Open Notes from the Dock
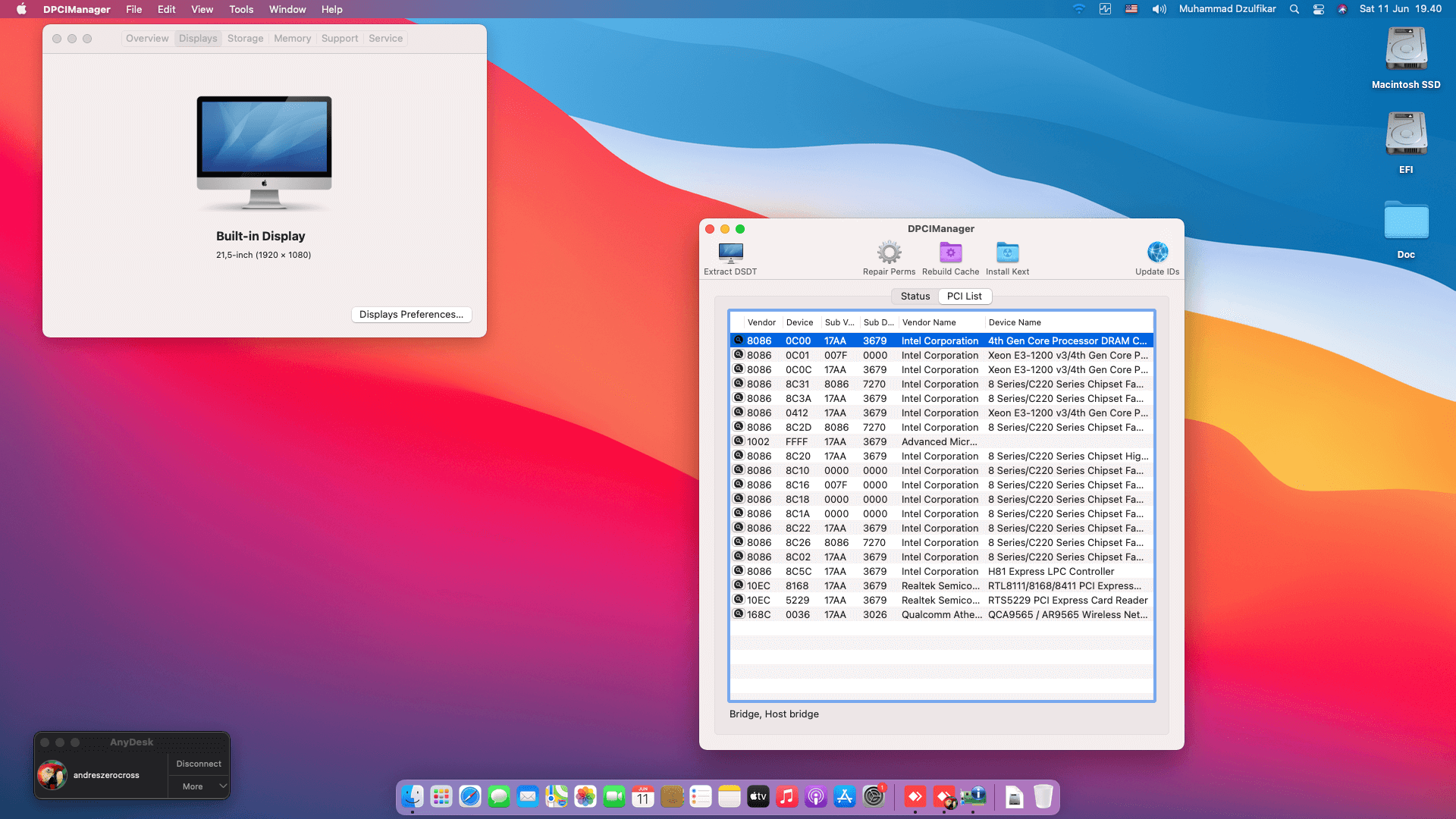The image size is (1456, 819). click(x=730, y=796)
